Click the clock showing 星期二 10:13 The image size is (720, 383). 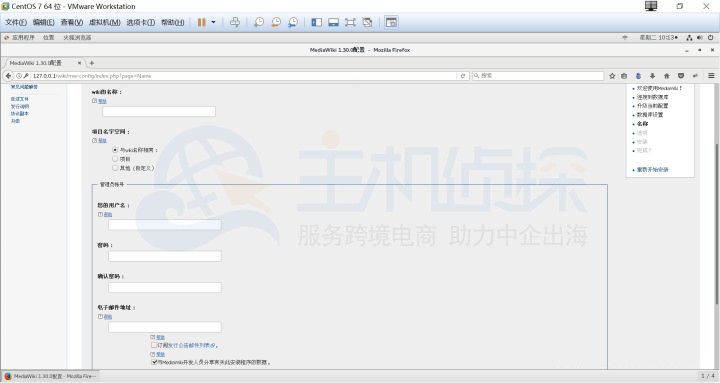[x=658, y=38]
